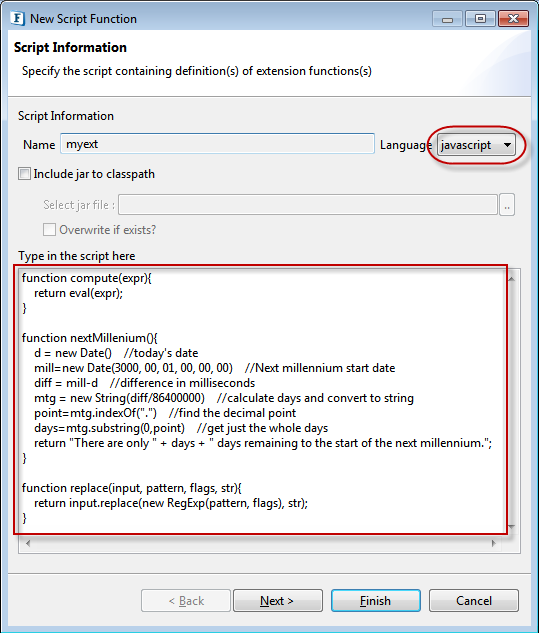Open the Language dropdown arrow
The width and height of the screenshot is (539, 633).
pos(508,145)
